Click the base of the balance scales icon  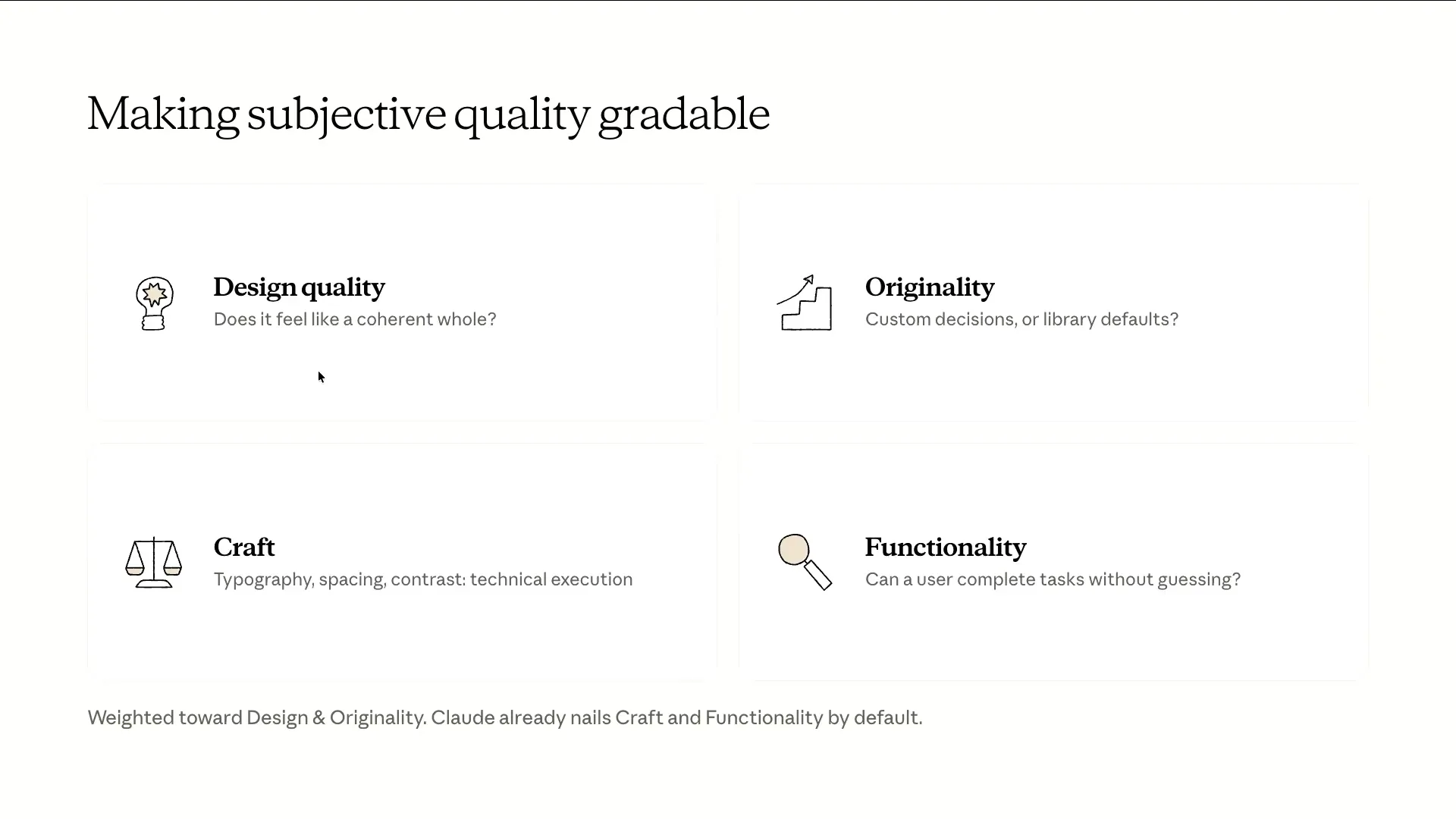point(154,585)
